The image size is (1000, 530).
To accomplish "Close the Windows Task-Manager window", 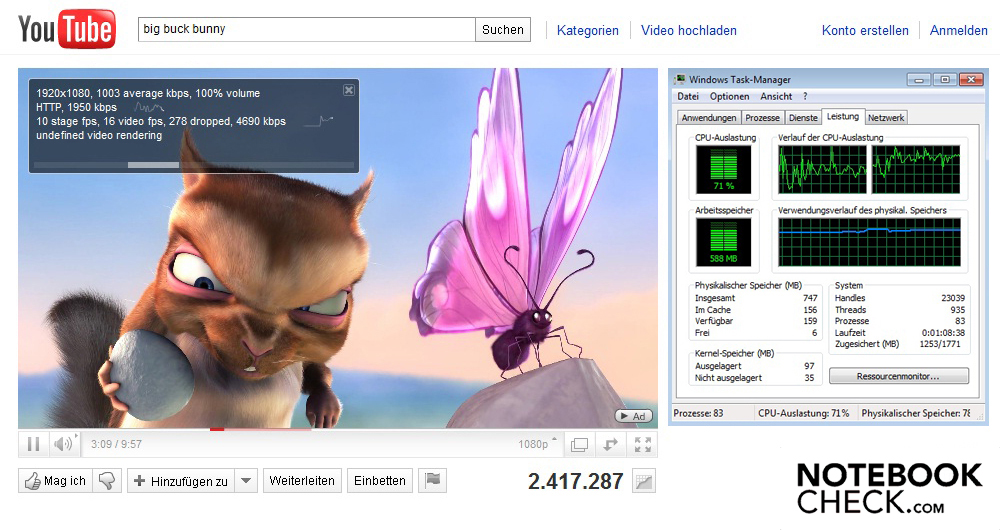I will (x=971, y=80).
